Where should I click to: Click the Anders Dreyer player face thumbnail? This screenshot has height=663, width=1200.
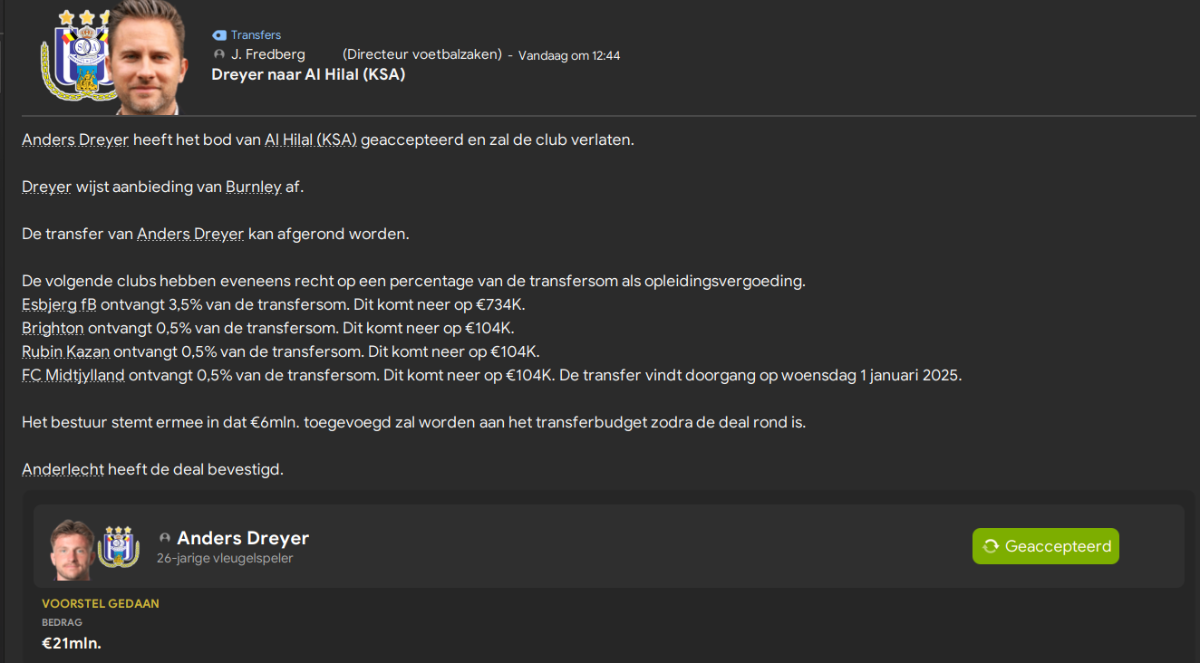pyautogui.click(x=72, y=550)
